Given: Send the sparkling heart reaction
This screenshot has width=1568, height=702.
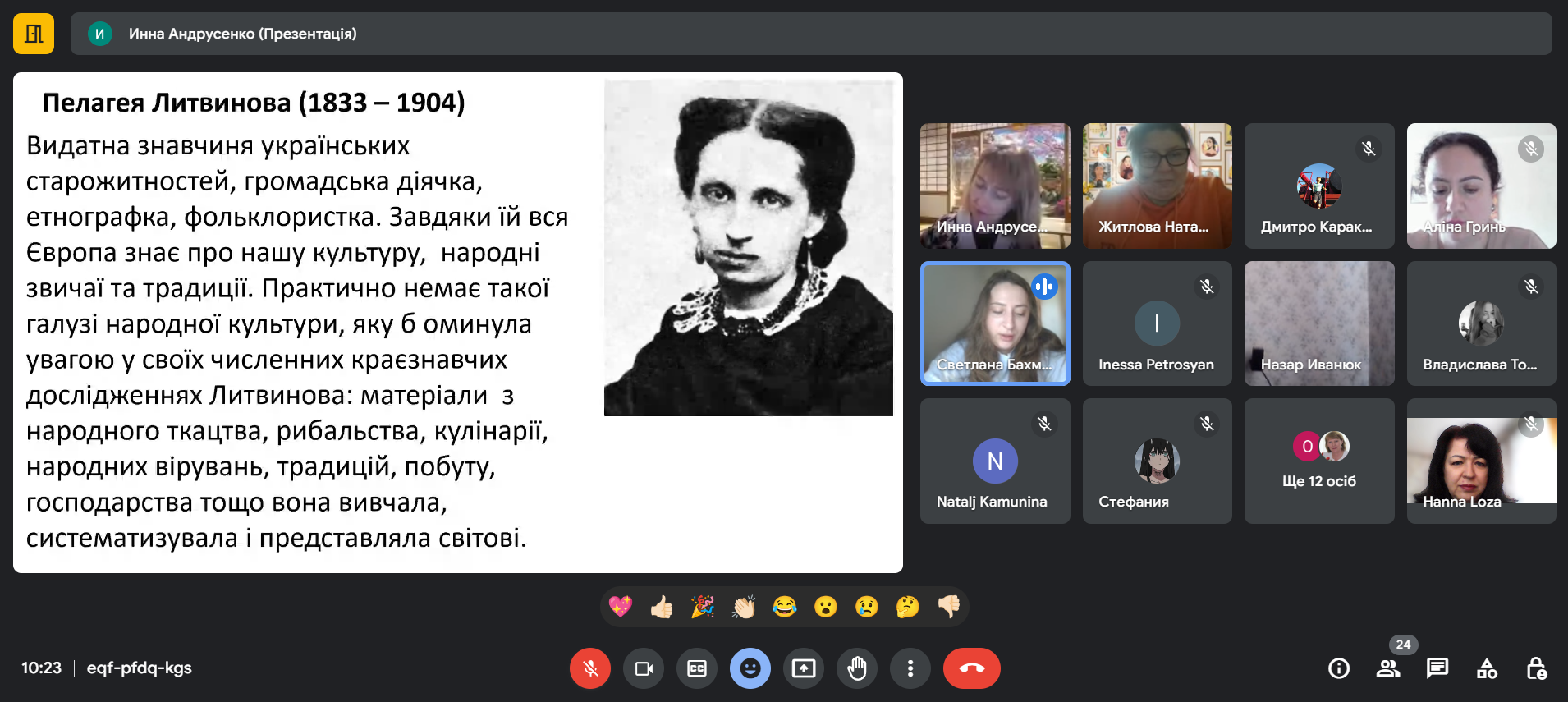Looking at the screenshot, I should click(x=621, y=607).
